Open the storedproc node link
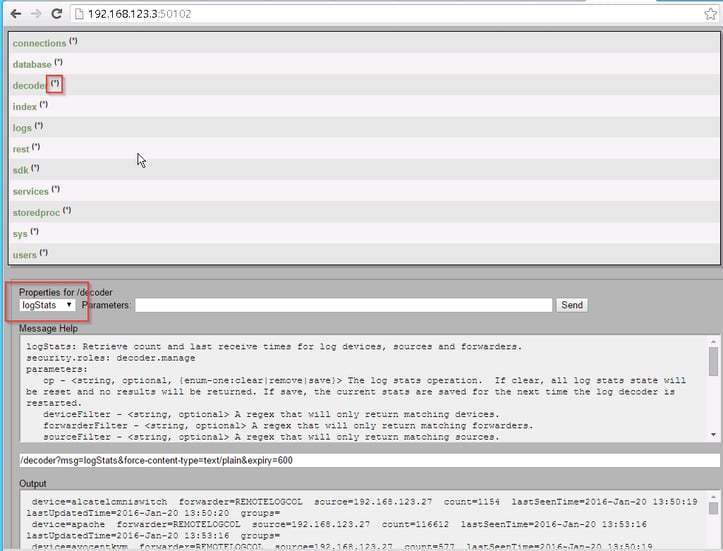This screenshot has height=551, width=723. coord(36,213)
